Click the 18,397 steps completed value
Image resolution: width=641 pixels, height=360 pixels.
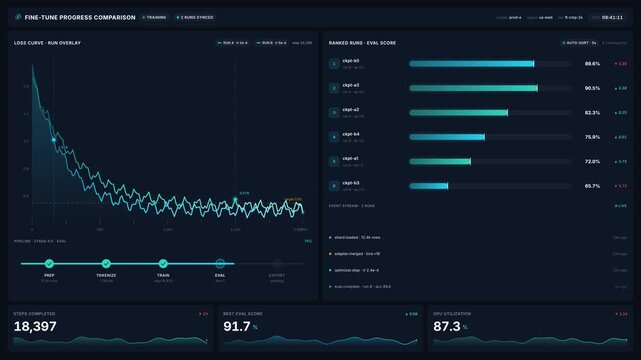coord(35,326)
